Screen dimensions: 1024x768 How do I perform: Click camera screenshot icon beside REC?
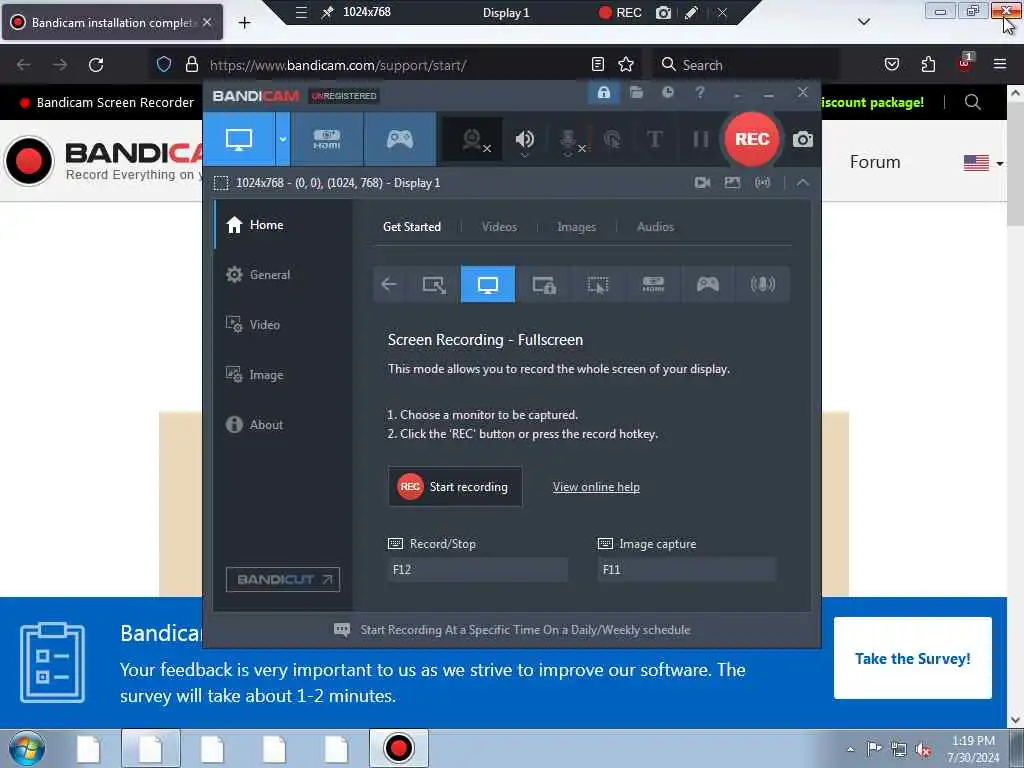click(803, 139)
